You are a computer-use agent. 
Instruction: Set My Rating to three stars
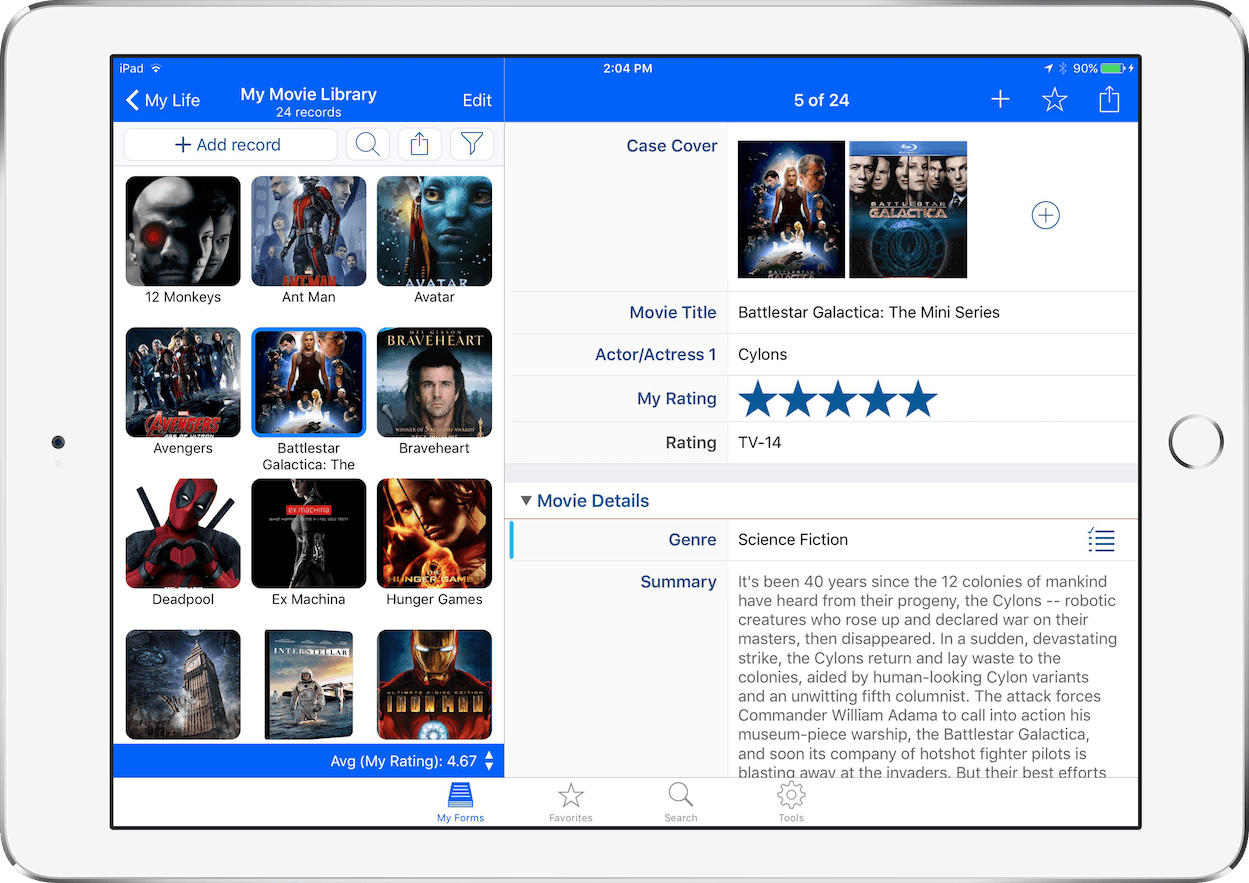pyautogui.click(x=838, y=398)
